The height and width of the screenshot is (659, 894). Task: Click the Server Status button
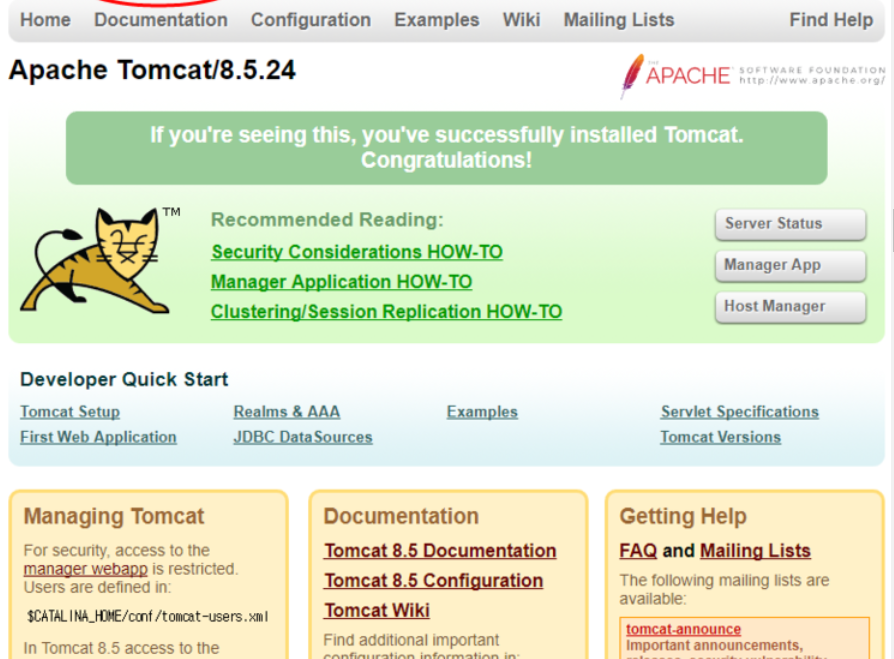pos(791,224)
